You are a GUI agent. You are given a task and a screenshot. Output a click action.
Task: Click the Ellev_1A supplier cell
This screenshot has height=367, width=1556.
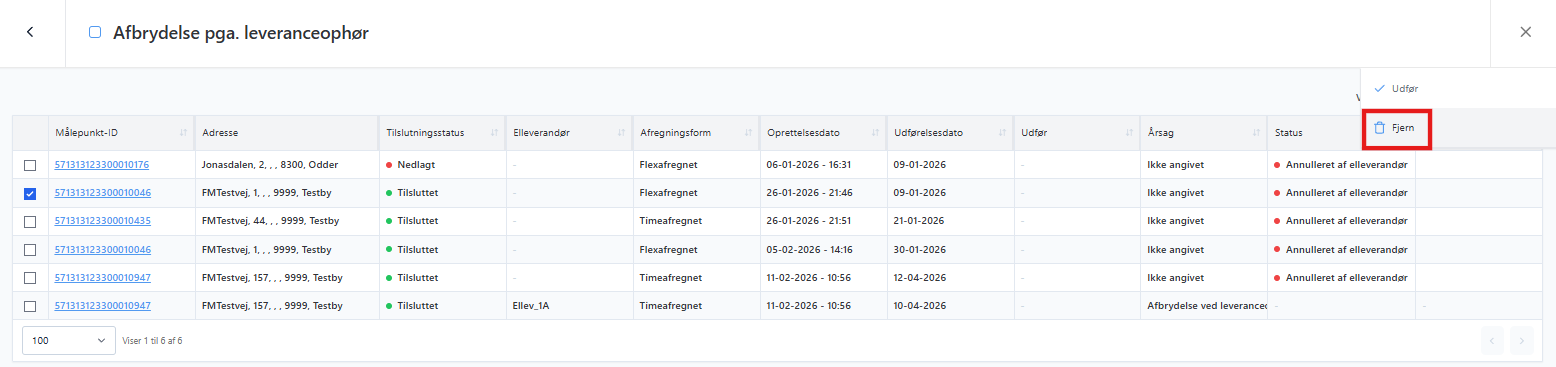coord(530,305)
